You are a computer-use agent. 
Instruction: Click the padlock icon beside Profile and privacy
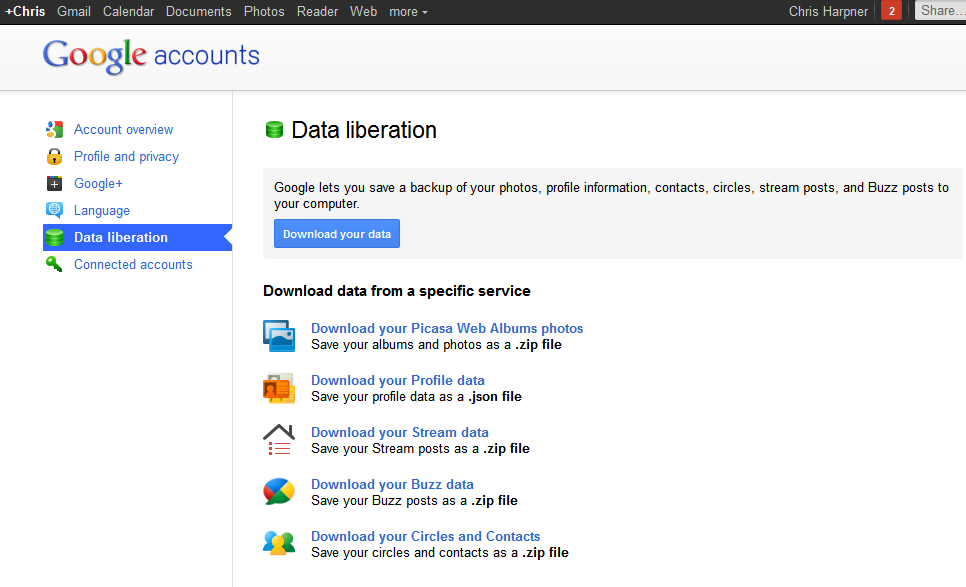[x=54, y=156]
